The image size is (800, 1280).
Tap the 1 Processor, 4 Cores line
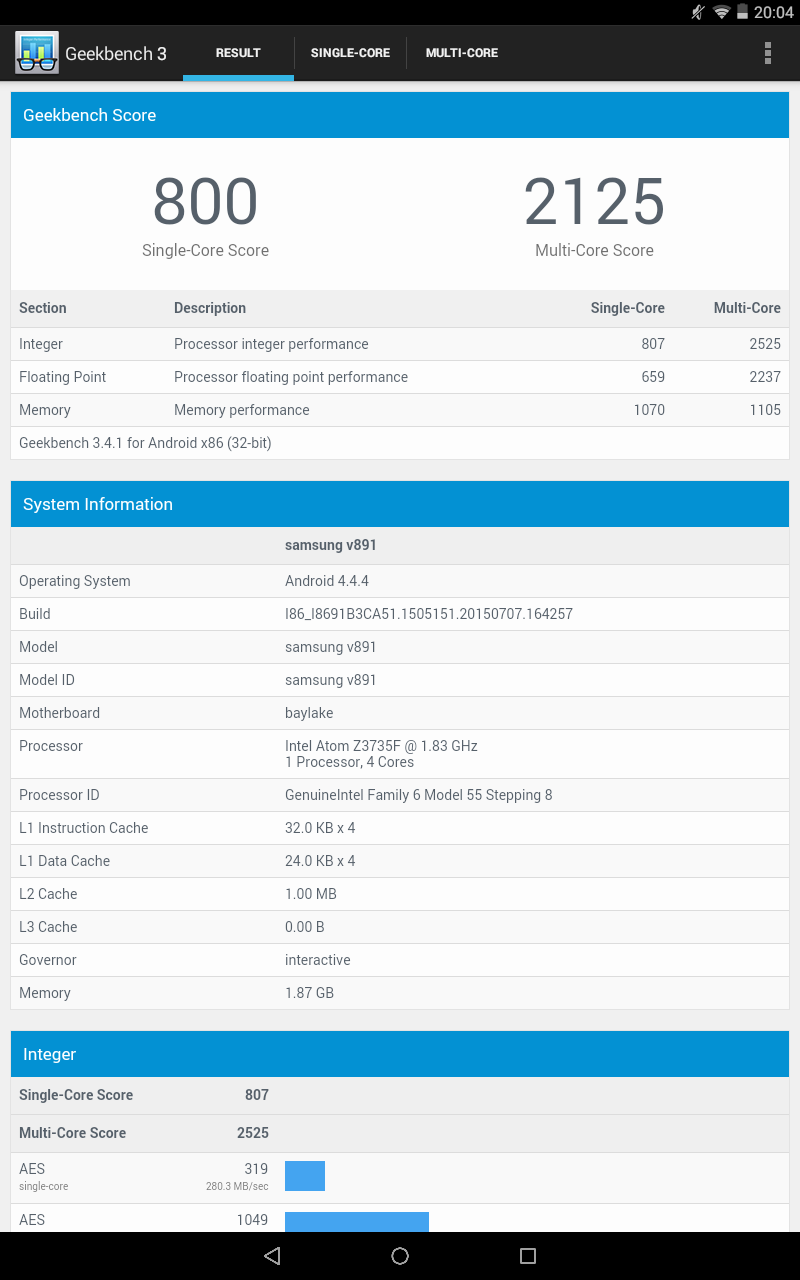[x=349, y=762]
